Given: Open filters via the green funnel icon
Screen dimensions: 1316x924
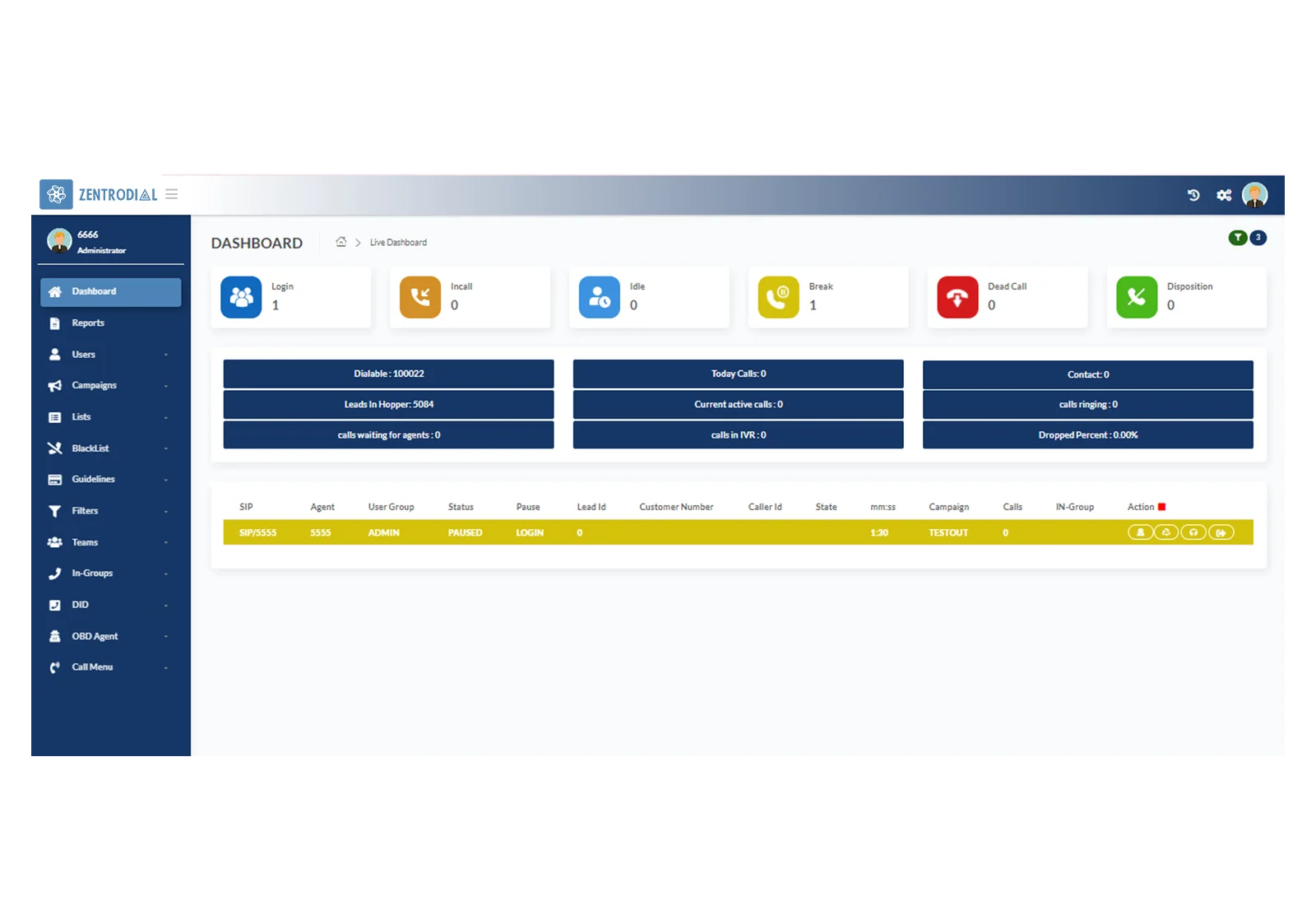Looking at the screenshot, I should 1238,237.
